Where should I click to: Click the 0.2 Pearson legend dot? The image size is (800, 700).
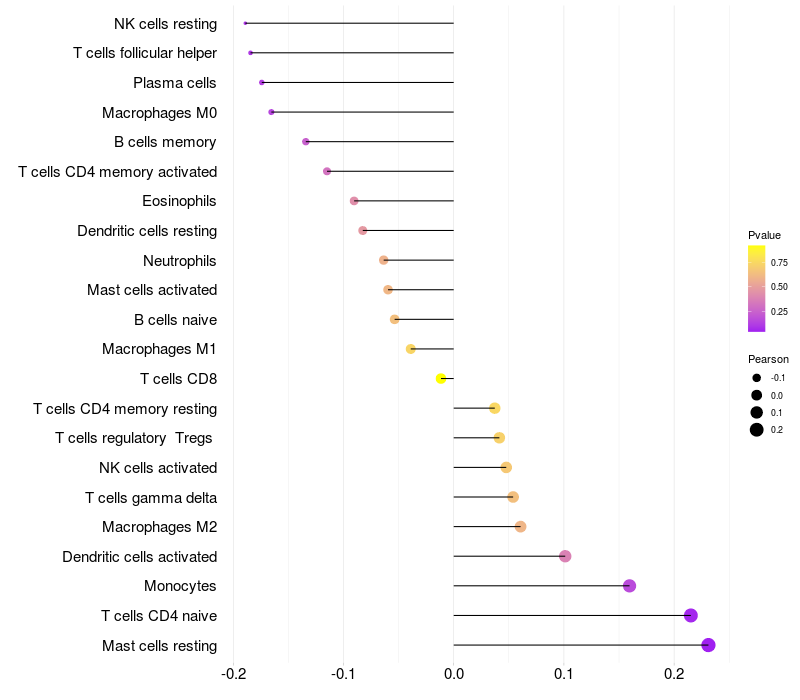pyautogui.click(x=757, y=430)
